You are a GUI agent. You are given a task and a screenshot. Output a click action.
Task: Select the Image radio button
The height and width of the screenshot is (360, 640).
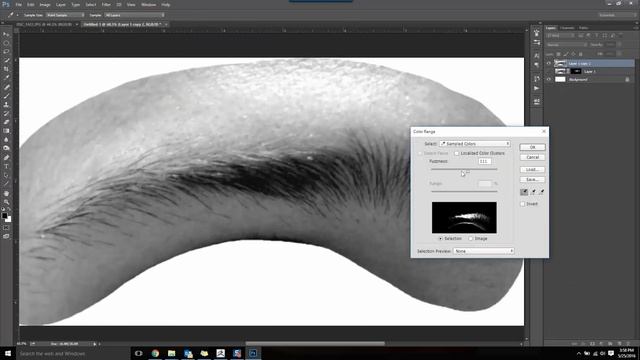tap(471, 238)
